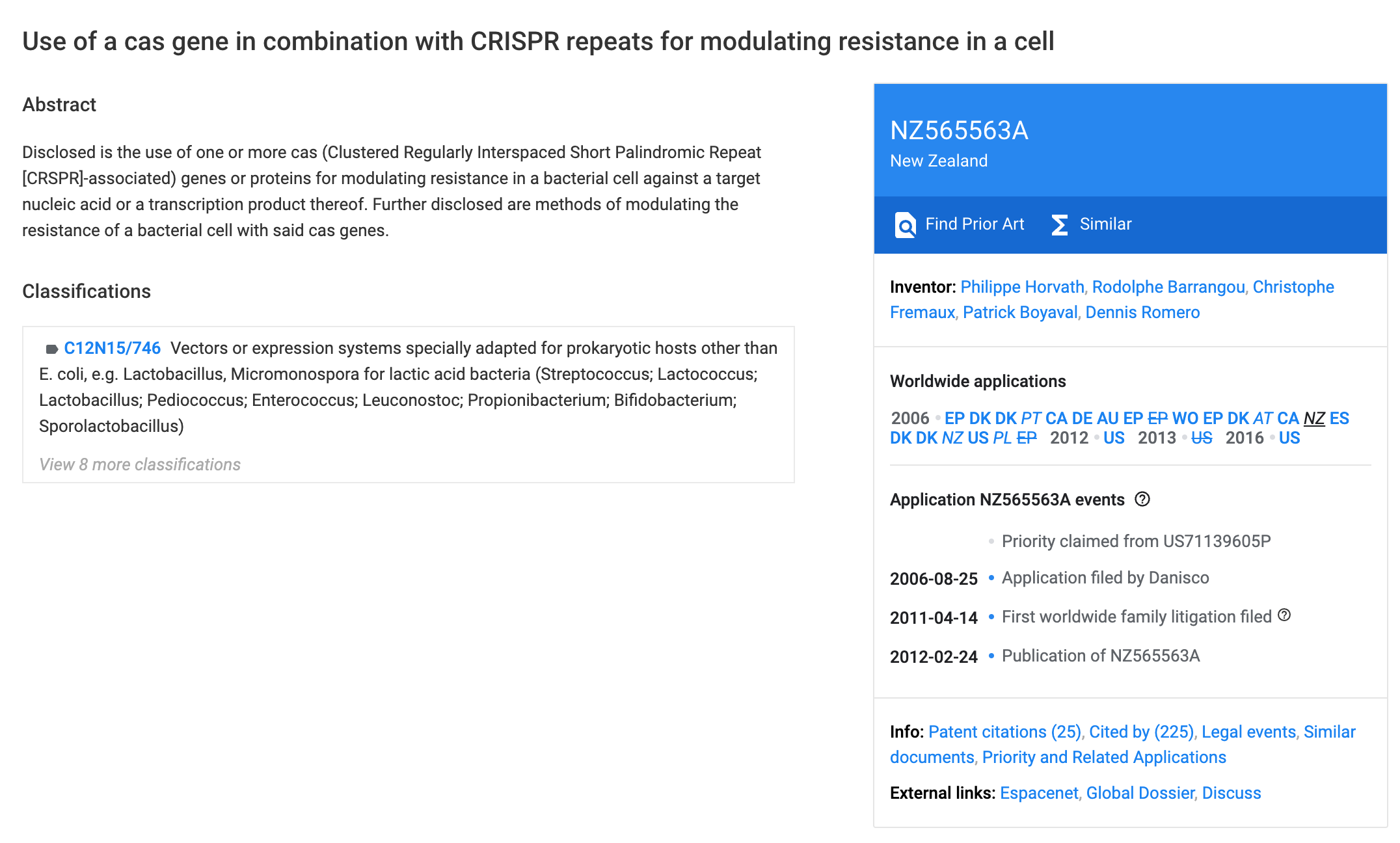Select inventor Patrick Boyaval
Screen dimensions: 1400x843
click(x=1020, y=312)
